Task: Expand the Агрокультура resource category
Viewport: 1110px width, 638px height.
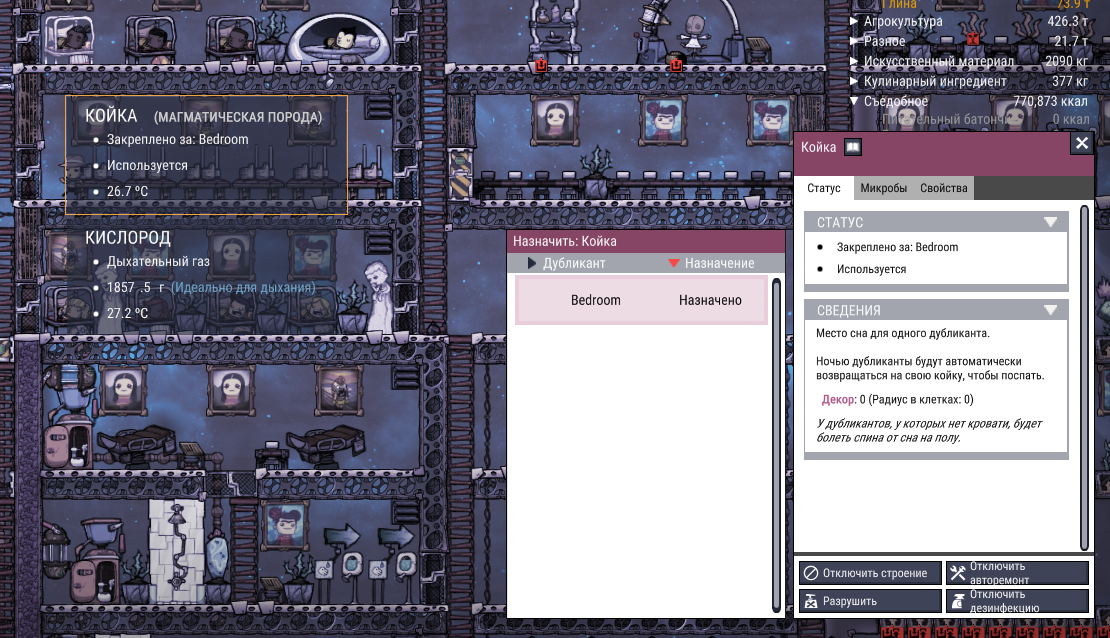Action: point(854,21)
